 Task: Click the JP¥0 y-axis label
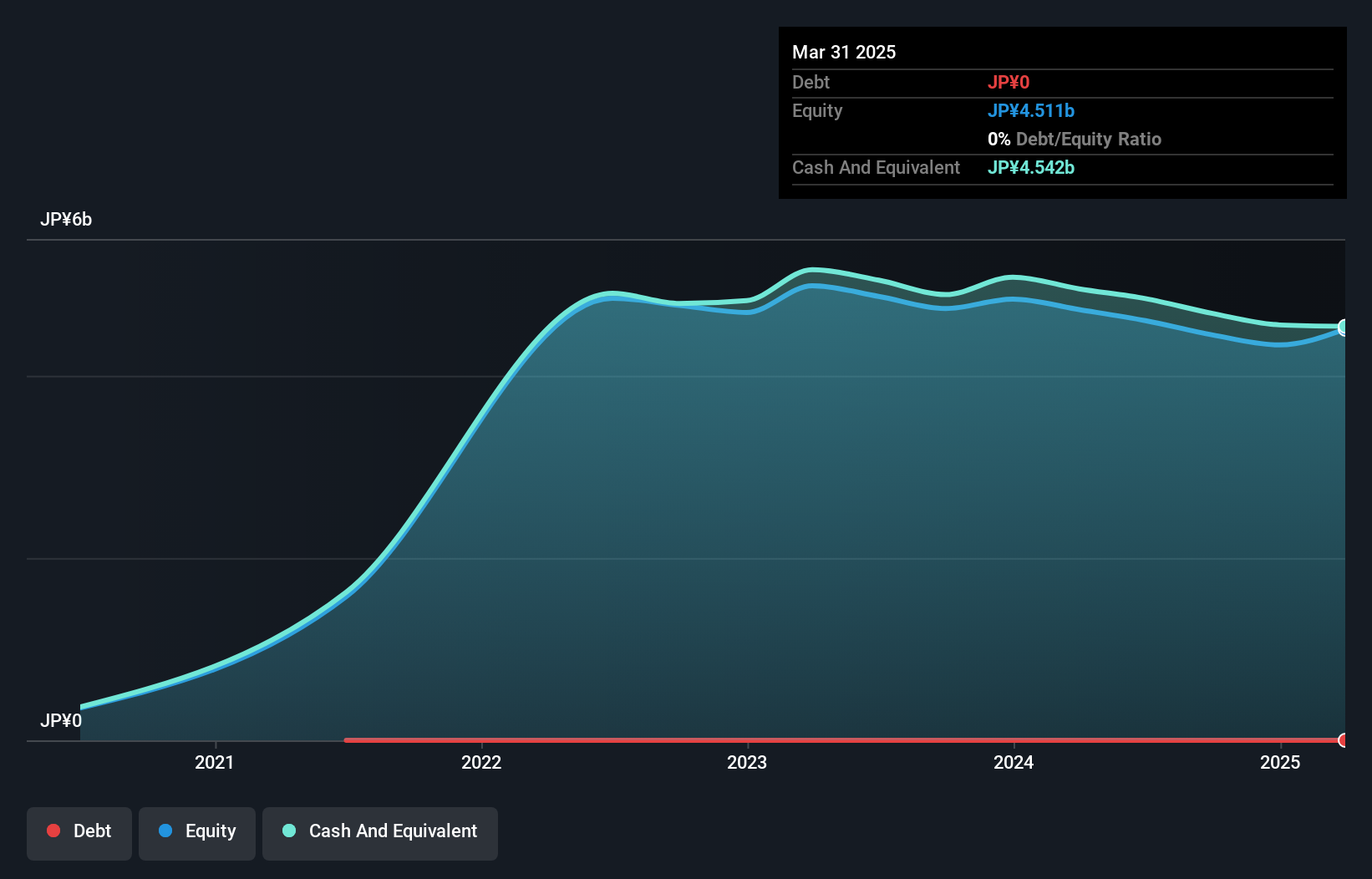coord(61,721)
